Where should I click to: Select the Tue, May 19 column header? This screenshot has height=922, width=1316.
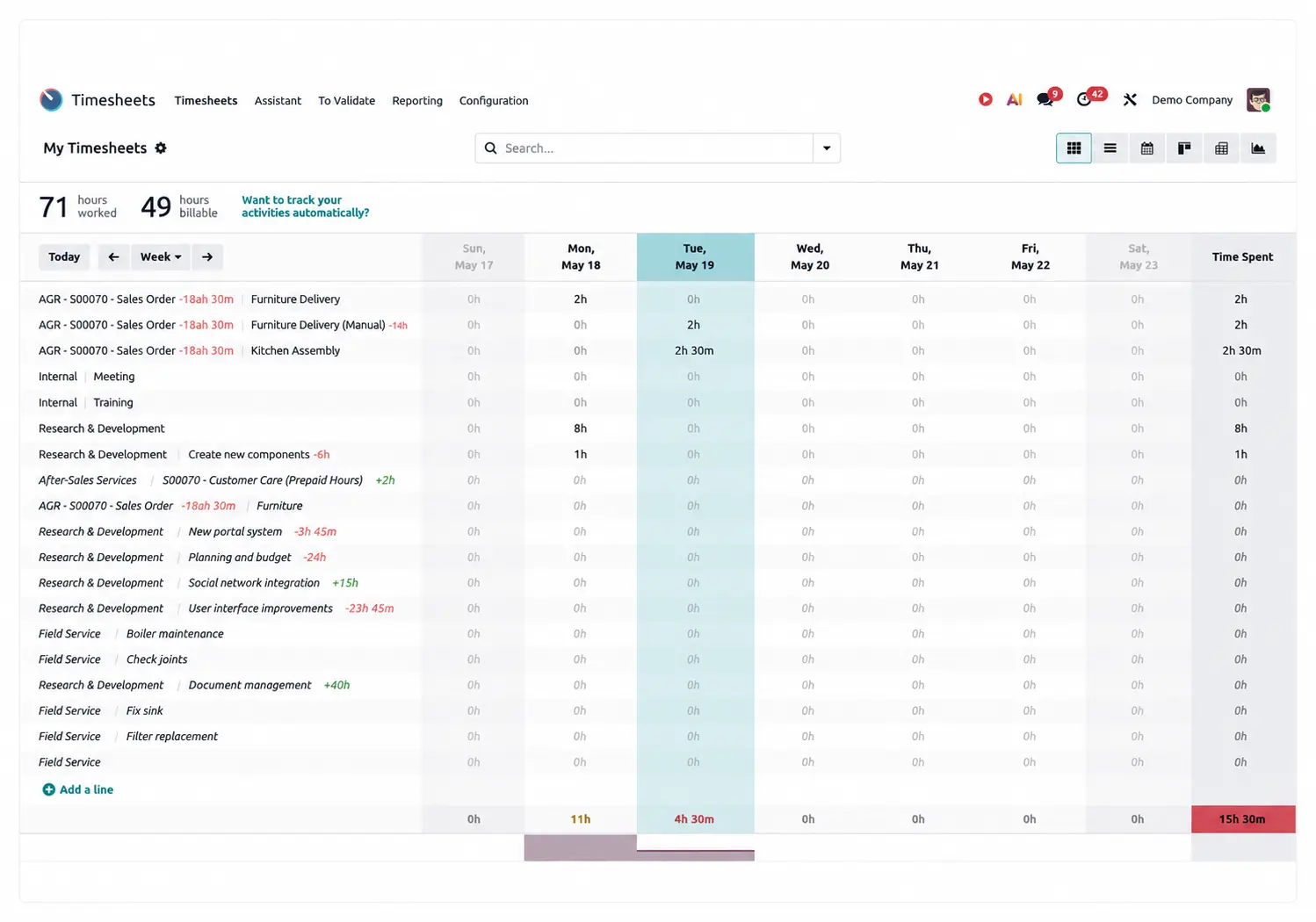(695, 256)
